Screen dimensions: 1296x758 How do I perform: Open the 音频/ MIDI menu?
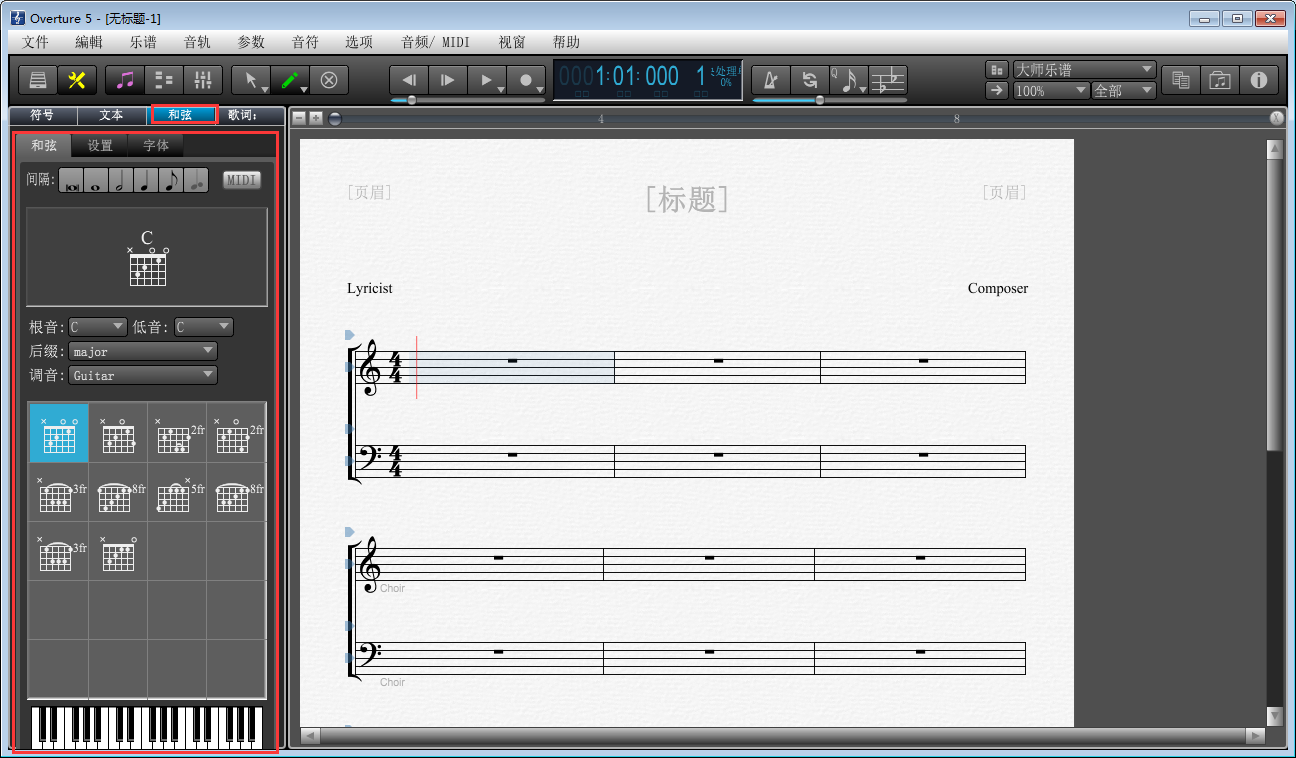click(435, 42)
